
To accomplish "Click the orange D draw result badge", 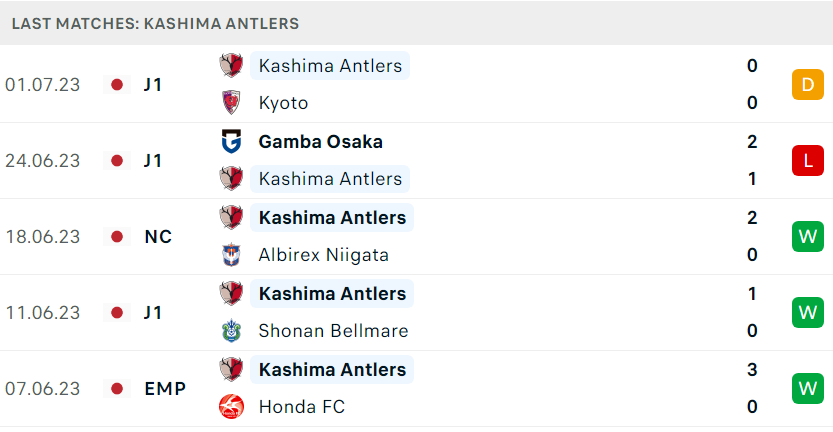I will point(808,84).
